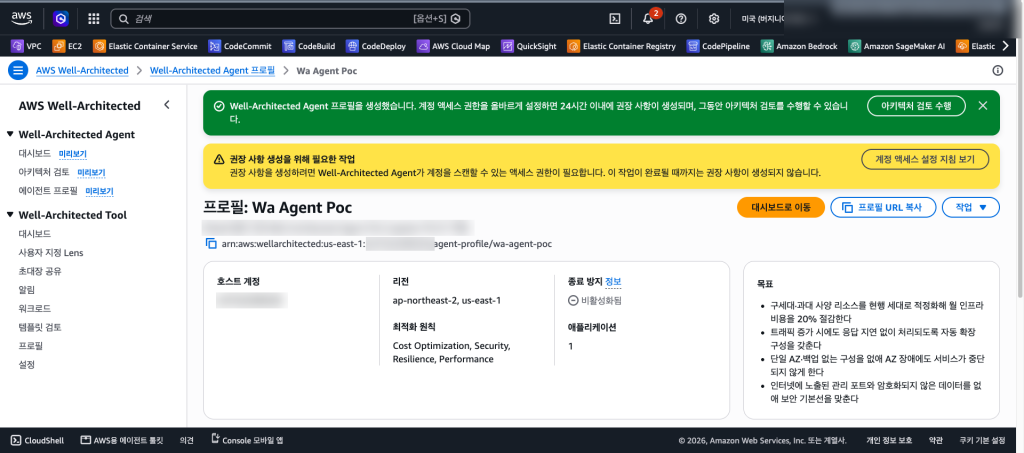Open CodeCommit favorites shortcut
The width and height of the screenshot is (1024, 453).
241,46
